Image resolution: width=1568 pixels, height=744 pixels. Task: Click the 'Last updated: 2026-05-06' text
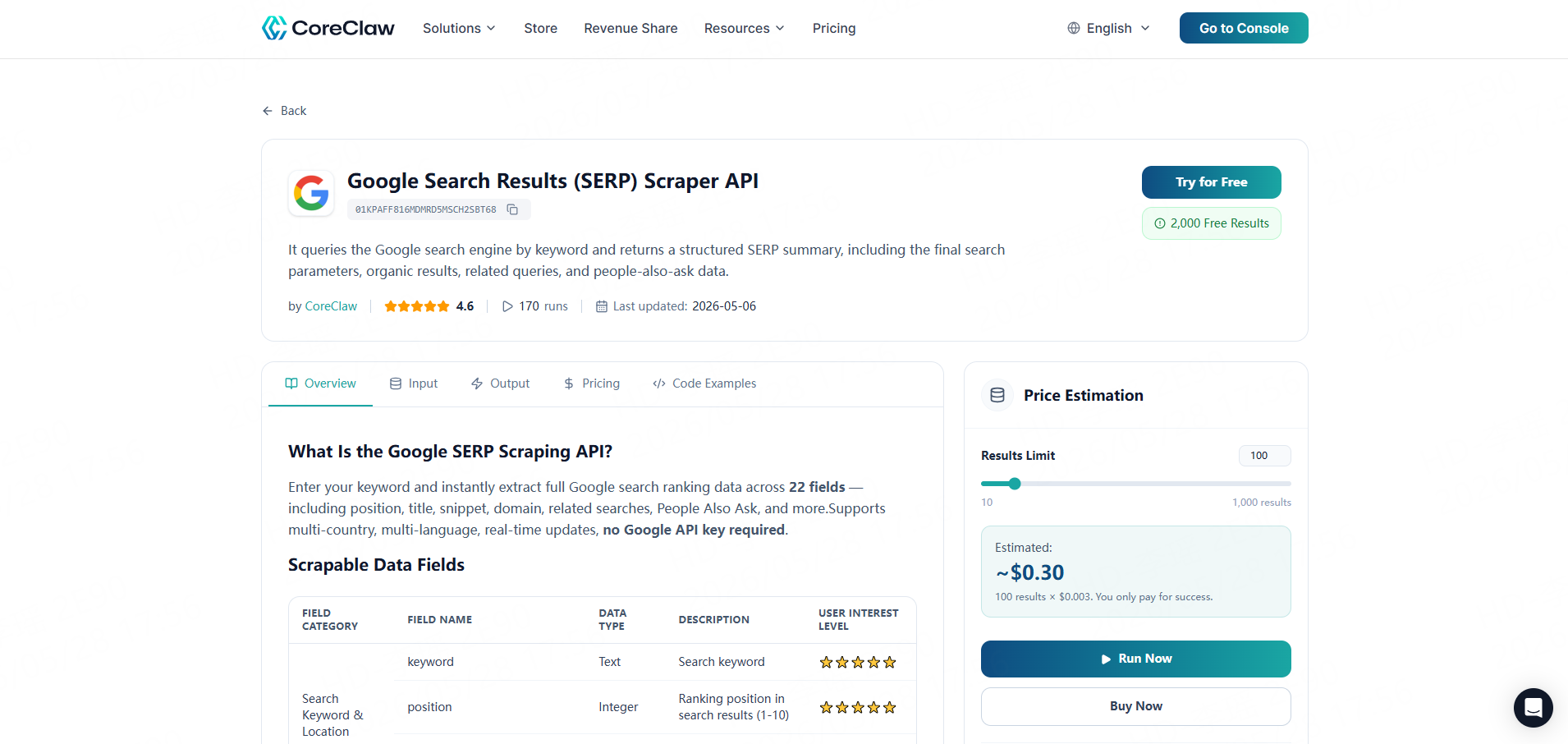[x=684, y=306]
